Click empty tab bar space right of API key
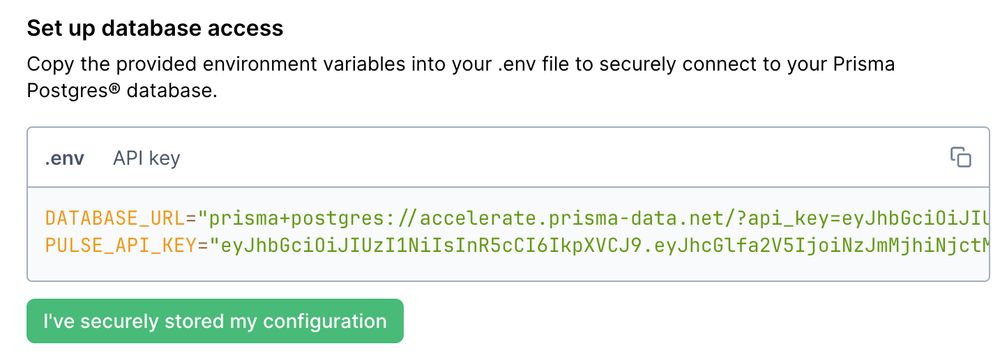Screen dimensions: 1000x363 (x=561, y=158)
